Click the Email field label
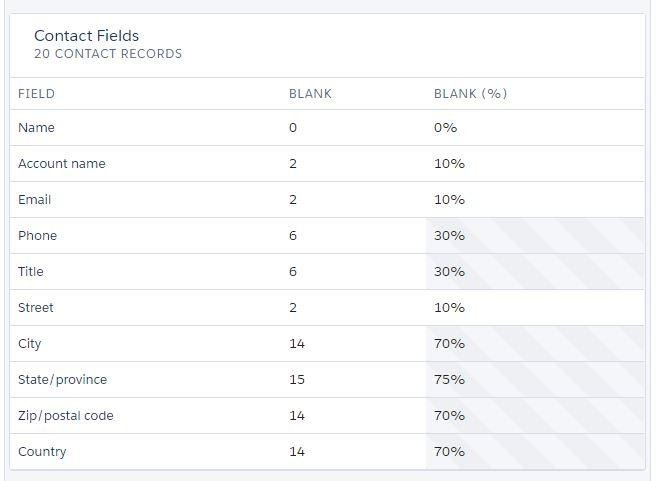The width and height of the screenshot is (658, 481). click(34, 199)
